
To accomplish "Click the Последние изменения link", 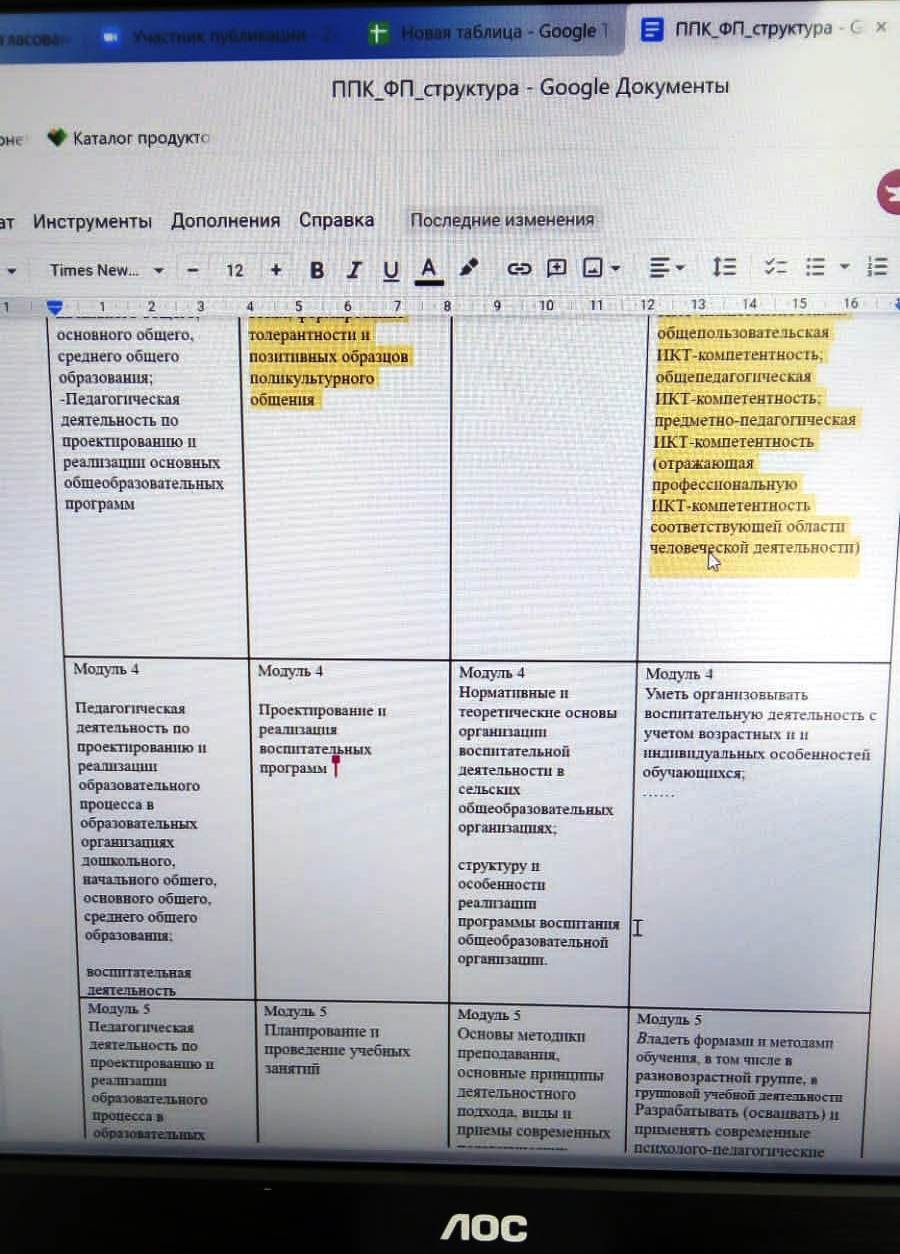I will [x=502, y=220].
